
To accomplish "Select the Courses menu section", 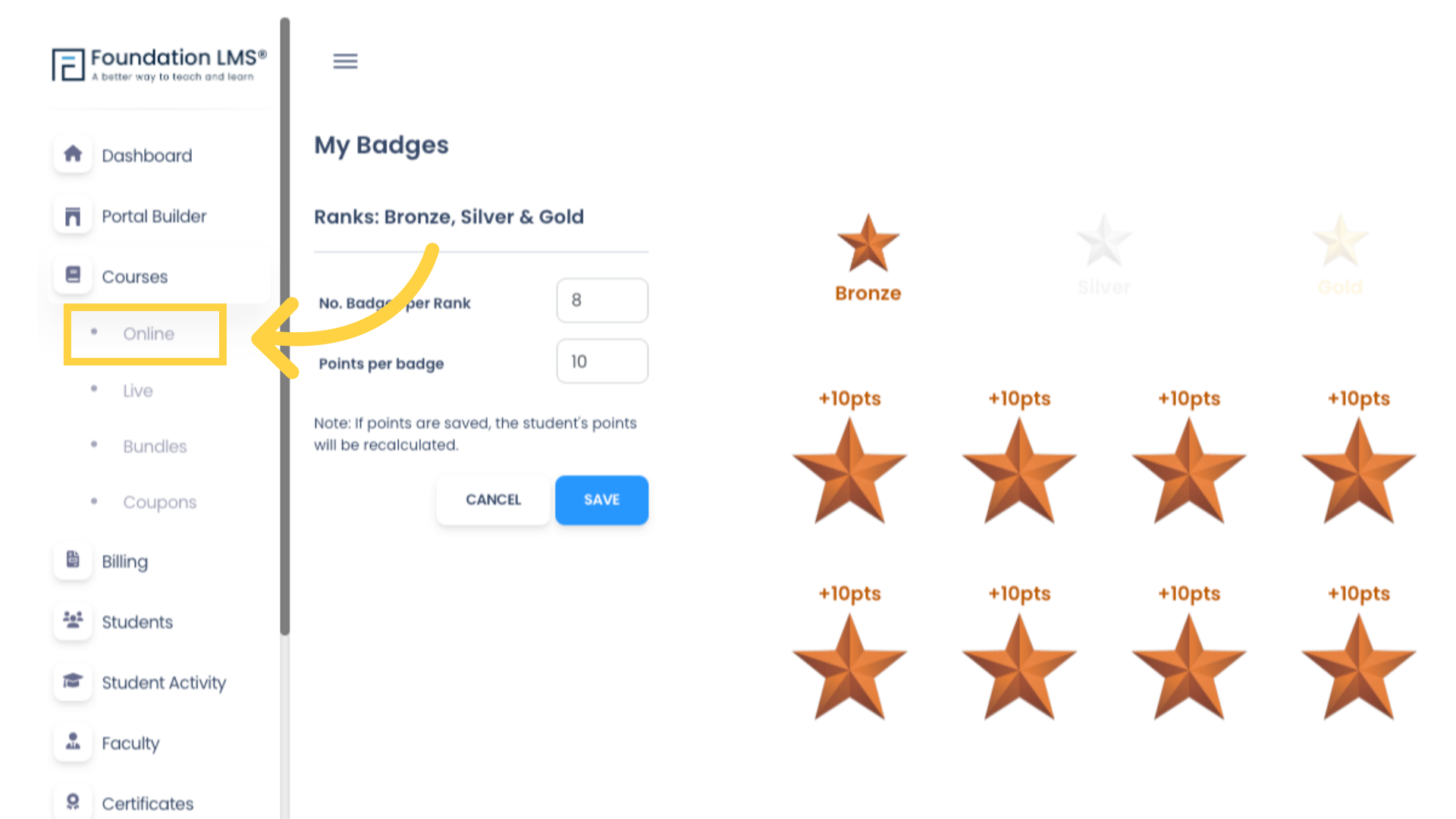I will click(x=134, y=277).
